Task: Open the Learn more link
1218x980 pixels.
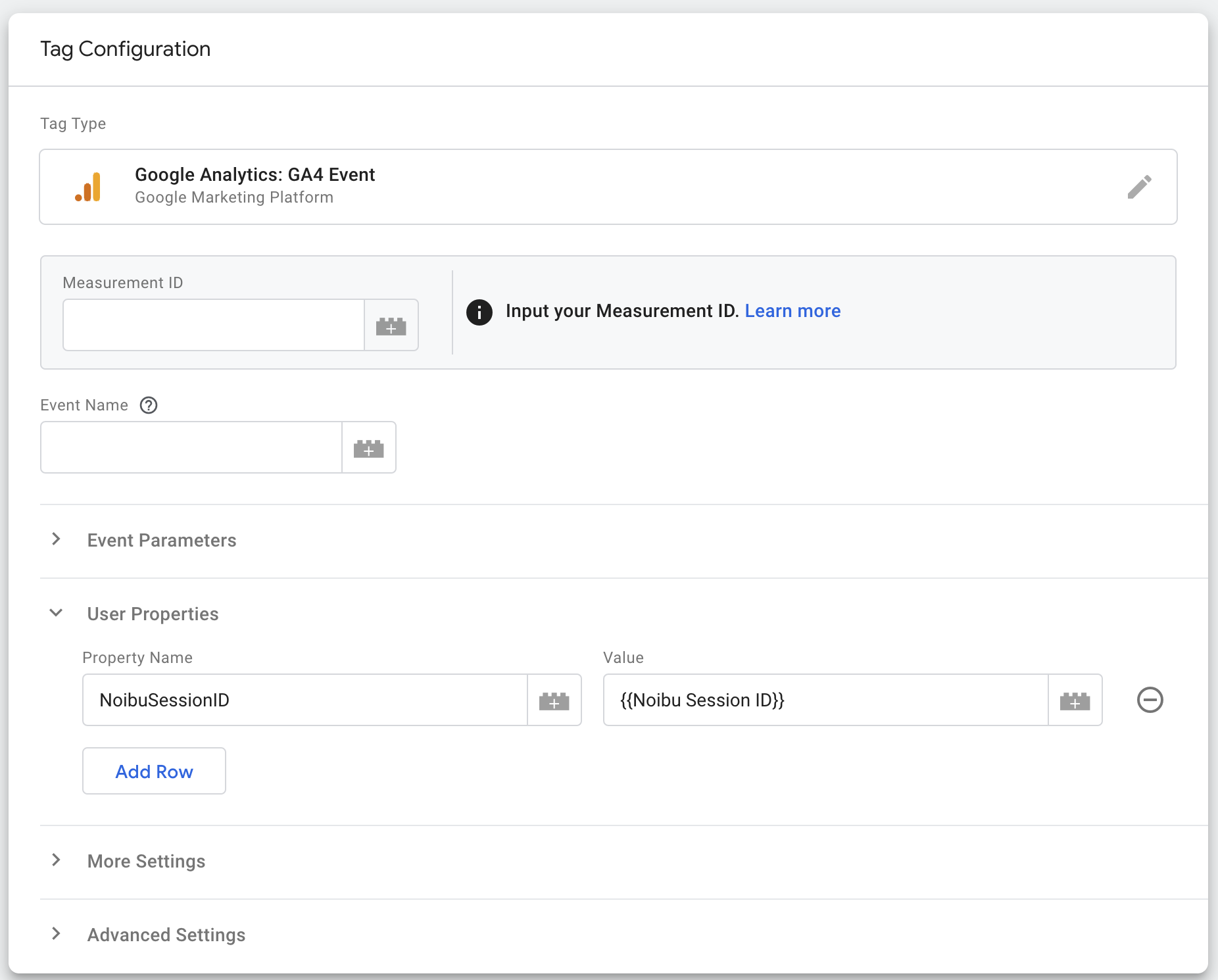Action: coord(792,311)
